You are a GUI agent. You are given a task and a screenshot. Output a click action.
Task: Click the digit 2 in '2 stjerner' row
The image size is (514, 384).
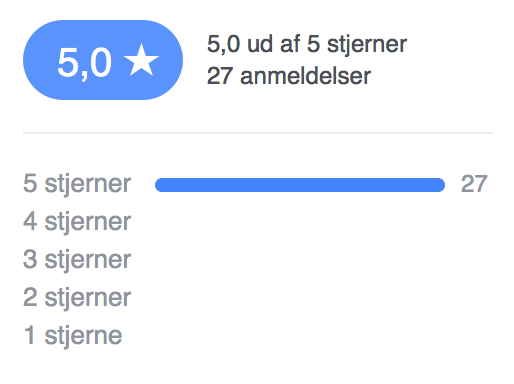pyautogui.click(x=30, y=297)
